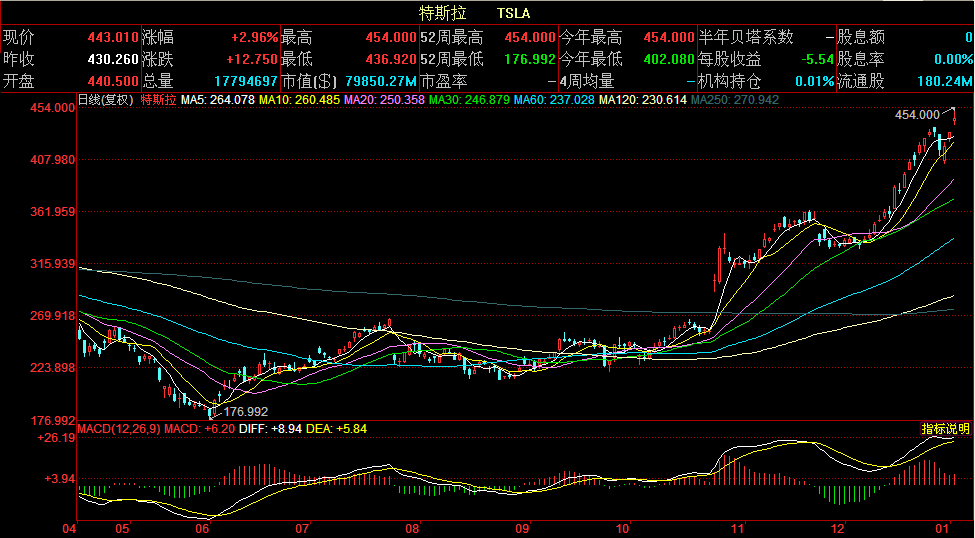The width and height of the screenshot is (975, 538).
Task: Click the MA5: 264.078 legend entry
Action: click(219, 100)
